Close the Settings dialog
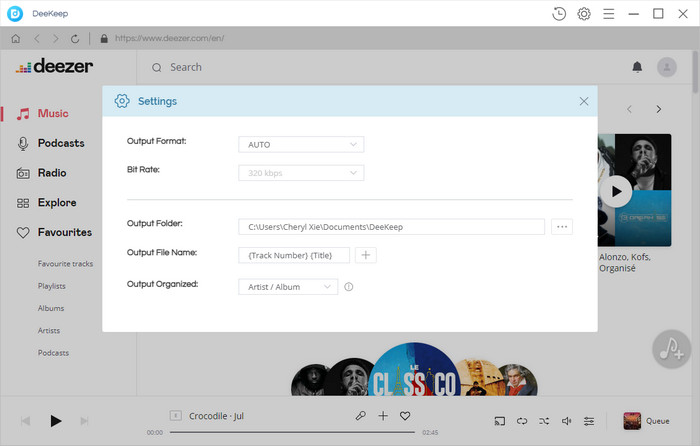The width and height of the screenshot is (700, 446). point(583,101)
